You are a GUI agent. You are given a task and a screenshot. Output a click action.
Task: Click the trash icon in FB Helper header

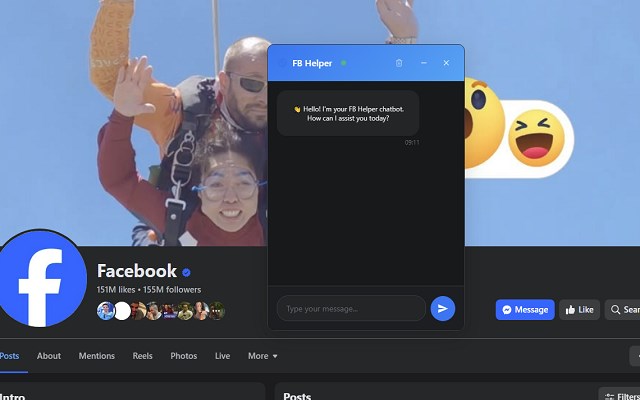[x=399, y=63]
